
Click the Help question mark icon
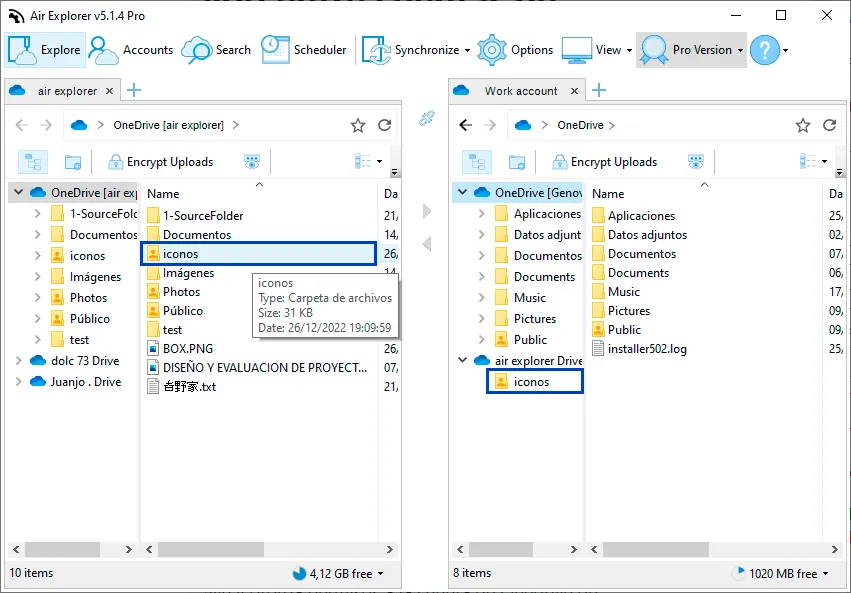(765, 50)
